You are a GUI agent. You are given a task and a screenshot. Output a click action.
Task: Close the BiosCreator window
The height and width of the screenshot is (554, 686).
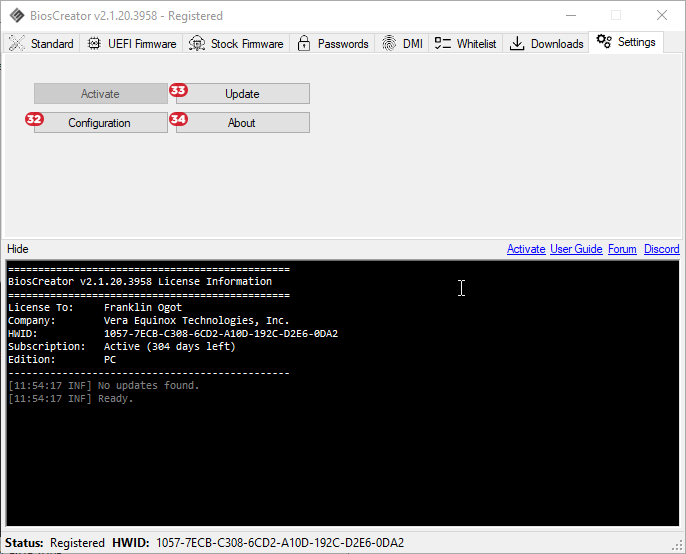(x=662, y=15)
